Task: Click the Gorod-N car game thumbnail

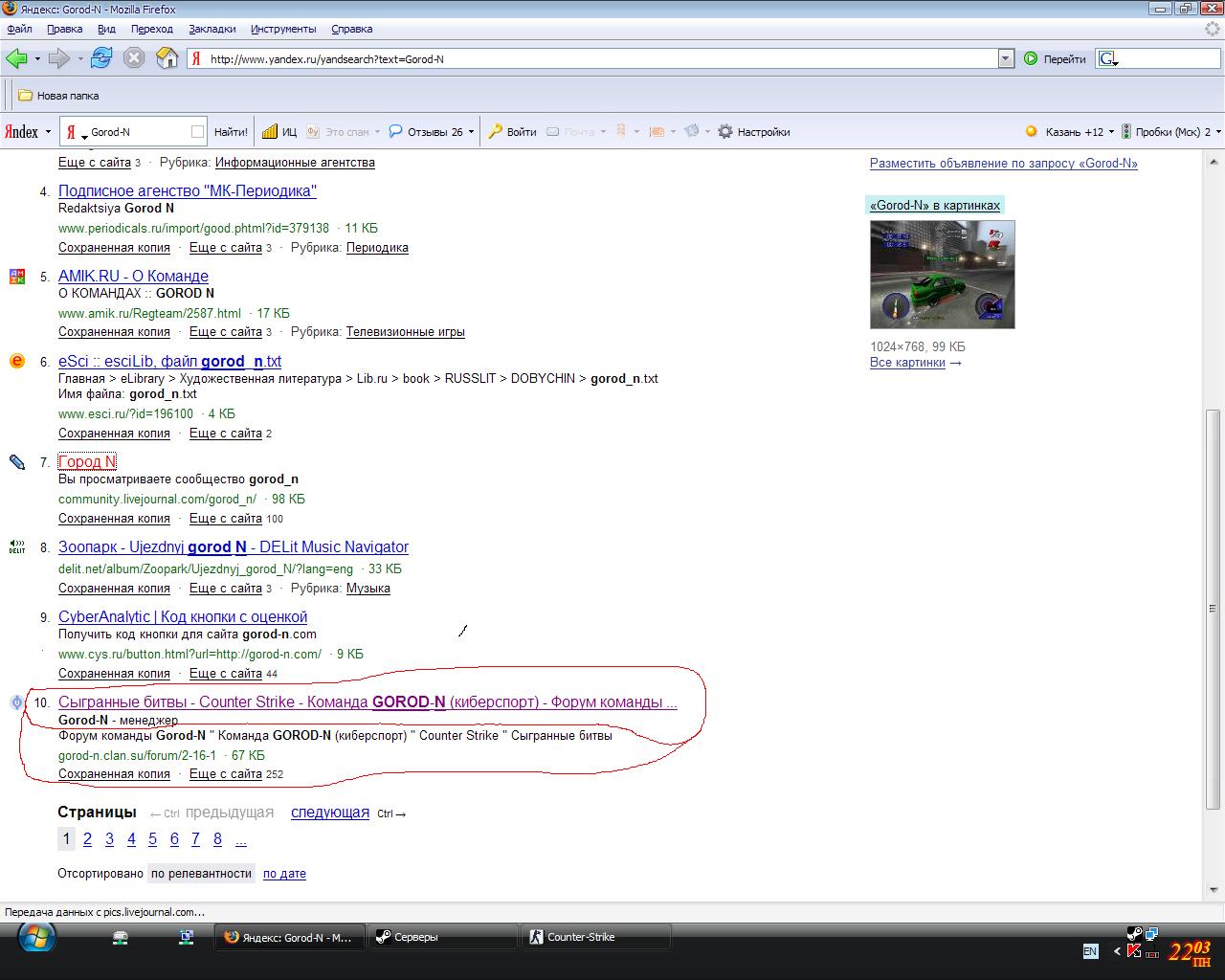Action: click(x=943, y=275)
